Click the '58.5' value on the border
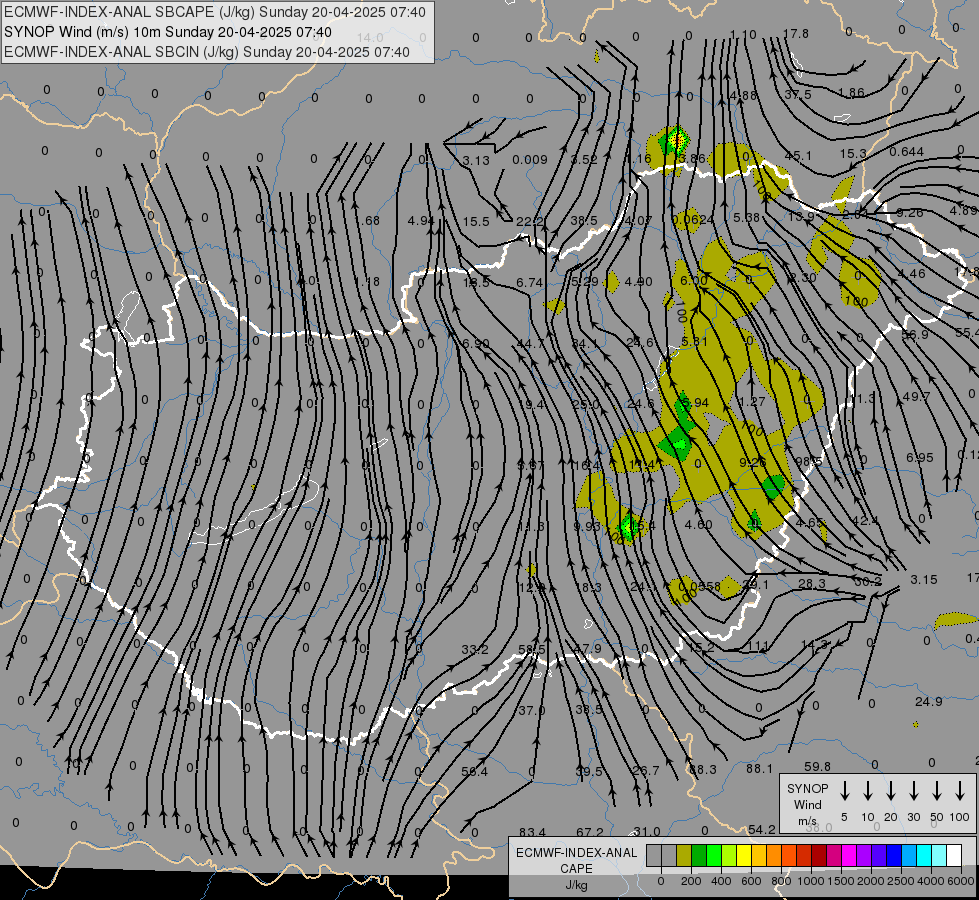Image resolution: width=979 pixels, height=900 pixels. (531, 650)
